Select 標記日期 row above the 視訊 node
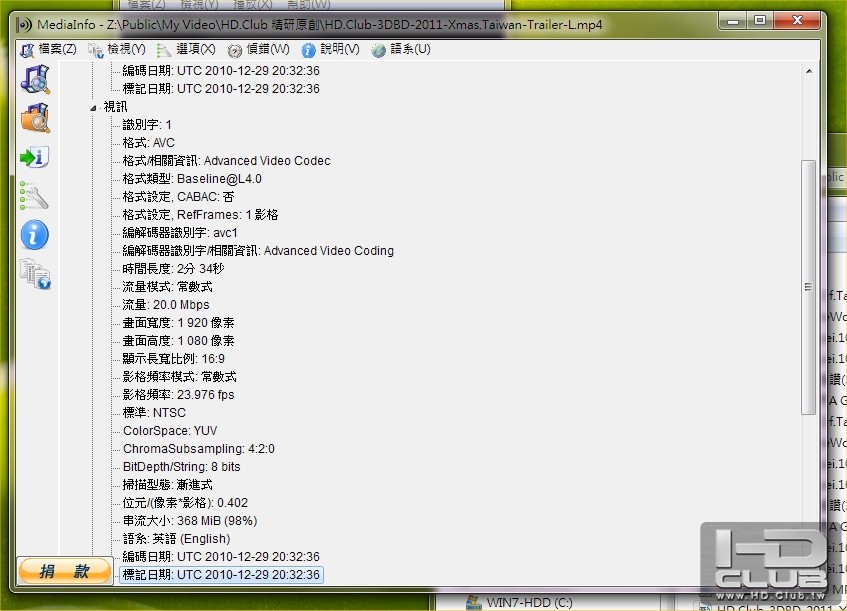847x611 pixels. (x=221, y=89)
